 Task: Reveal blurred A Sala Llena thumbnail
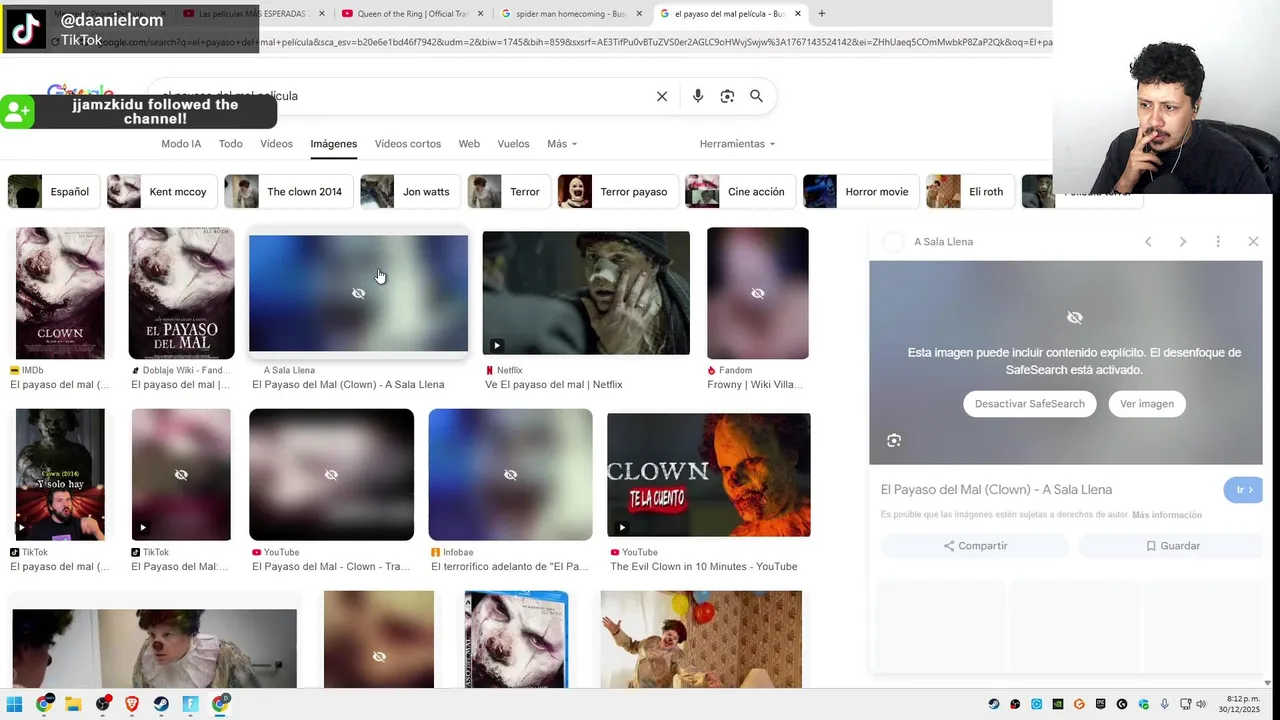[x=358, y=293]
